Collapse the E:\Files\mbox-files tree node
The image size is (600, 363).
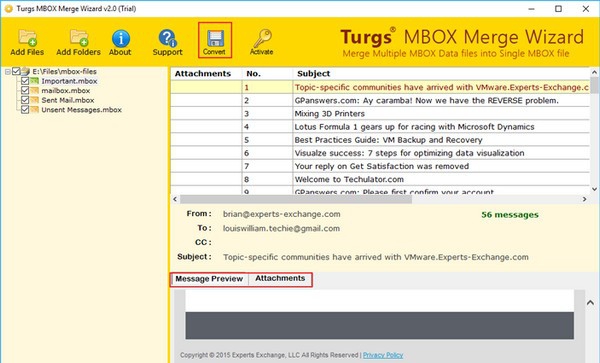(8, 72)
